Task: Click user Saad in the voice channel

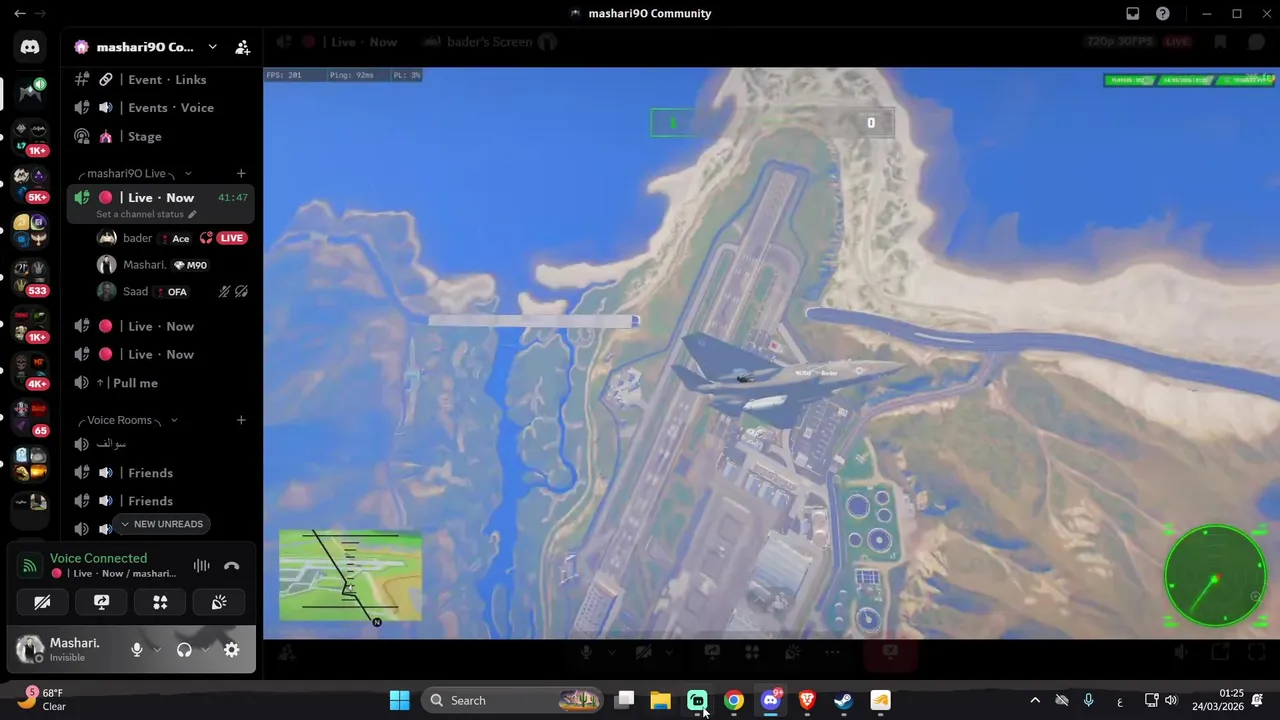Action: pyautogui.click(x=135, y=291)
